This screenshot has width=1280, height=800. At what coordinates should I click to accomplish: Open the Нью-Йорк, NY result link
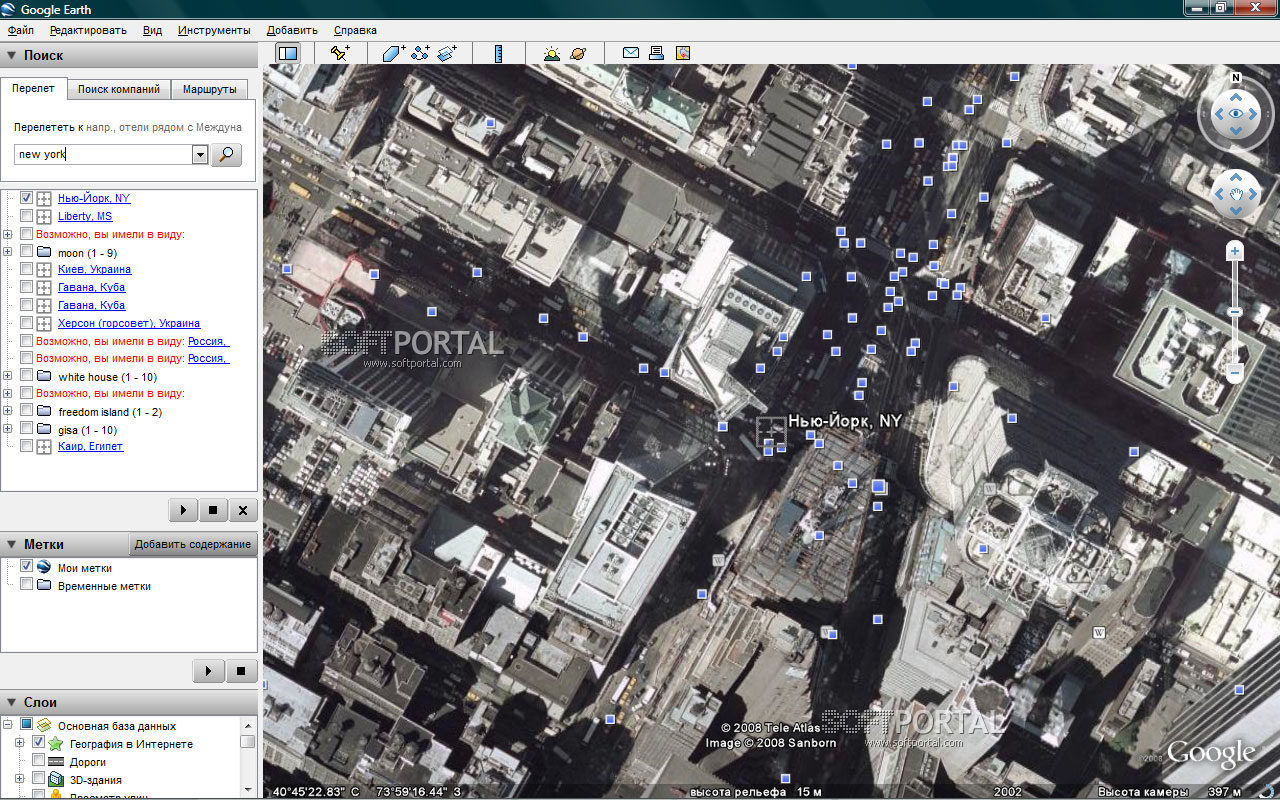point(94,198)
